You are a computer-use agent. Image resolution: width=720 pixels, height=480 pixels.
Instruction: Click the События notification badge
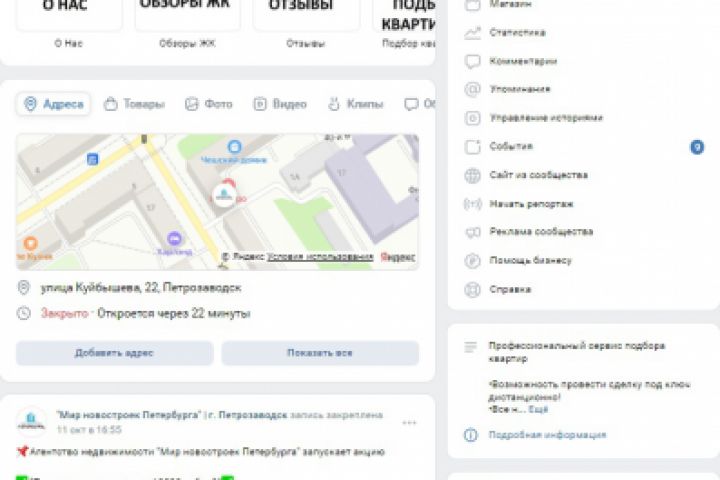tap(697, 147)
